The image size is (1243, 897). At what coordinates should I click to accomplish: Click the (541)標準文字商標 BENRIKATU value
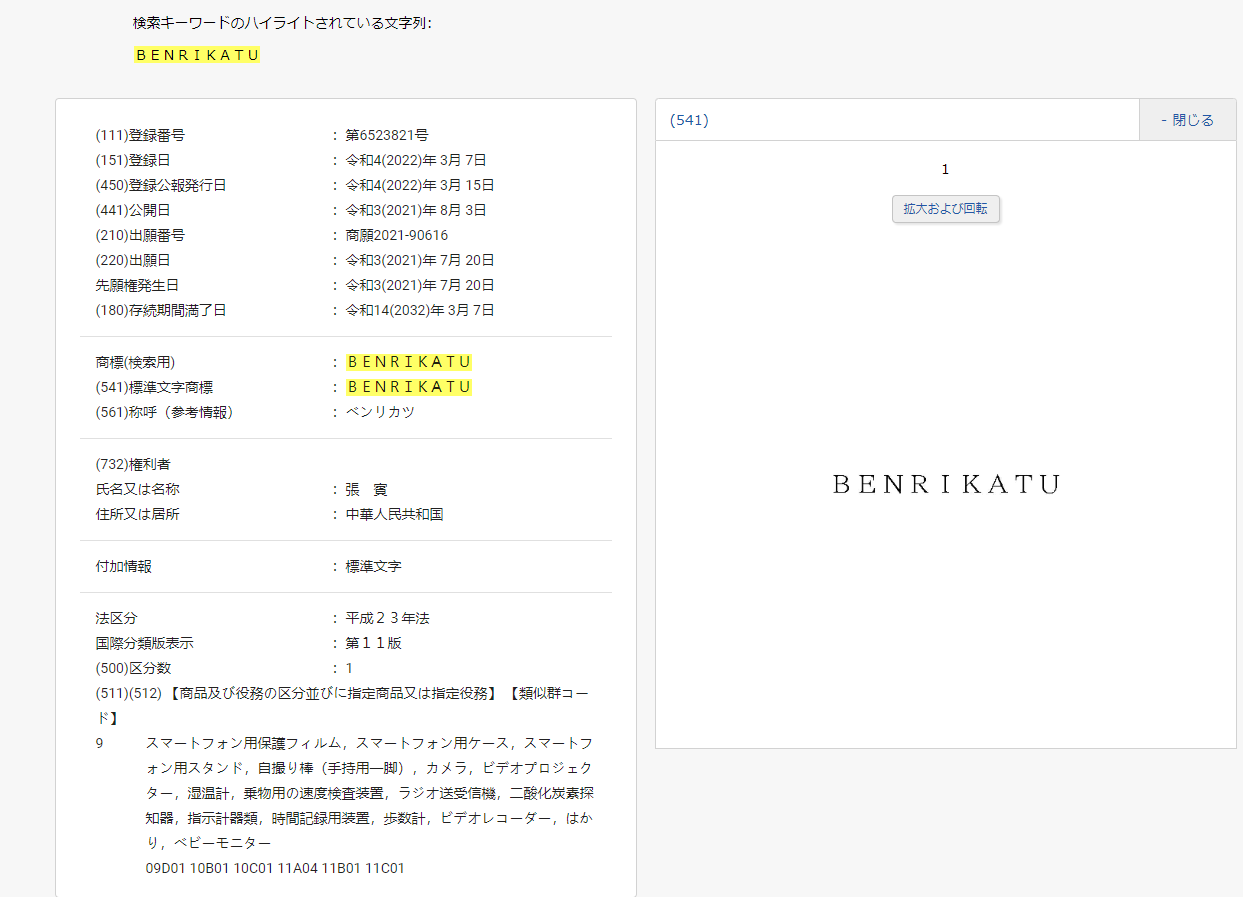409,387
